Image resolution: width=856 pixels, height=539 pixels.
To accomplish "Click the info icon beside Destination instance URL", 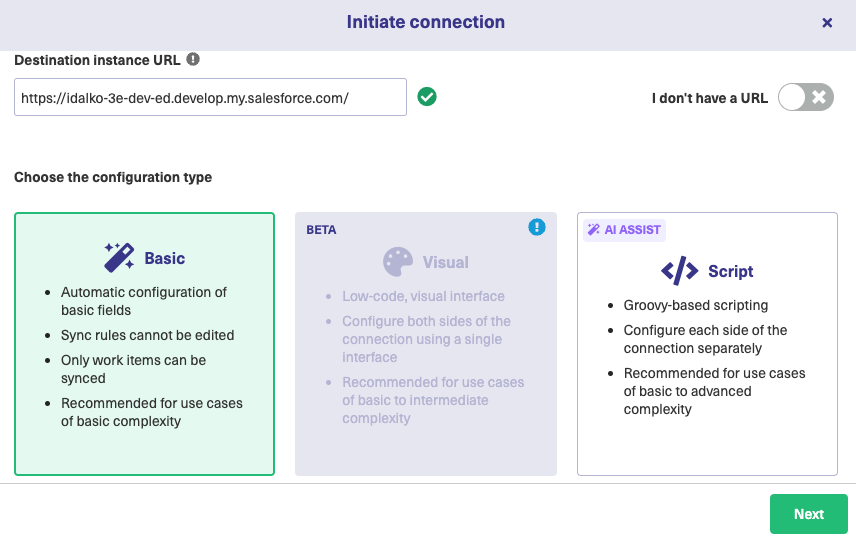I will (193, 59).
